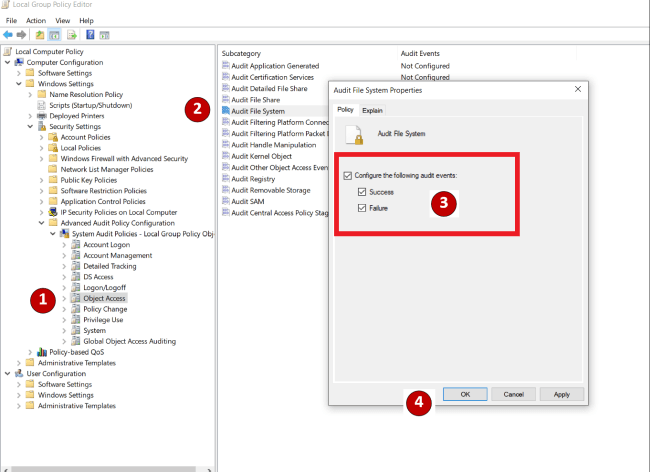Screen dimensions: 650x472
Task: Expand the Name Resolution Policy node
Action: click(30, 94)
